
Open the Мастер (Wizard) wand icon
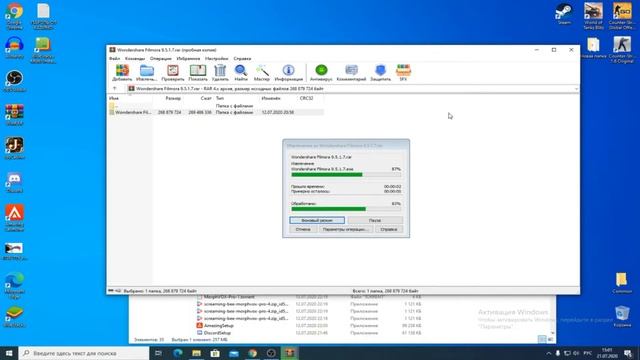[262, 73]
